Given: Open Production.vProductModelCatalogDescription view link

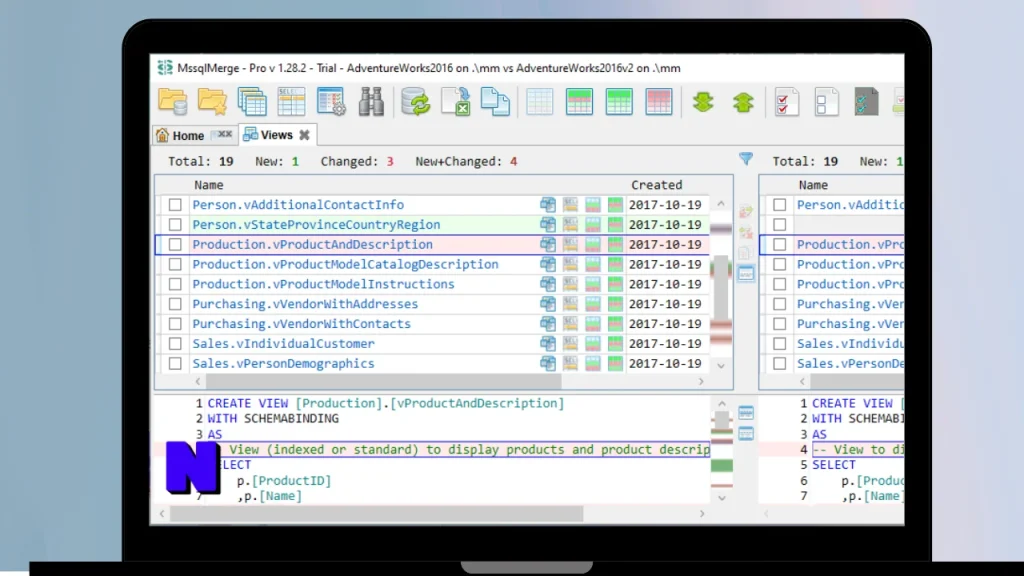Looking at the screenshot, I should click(345, 264).
